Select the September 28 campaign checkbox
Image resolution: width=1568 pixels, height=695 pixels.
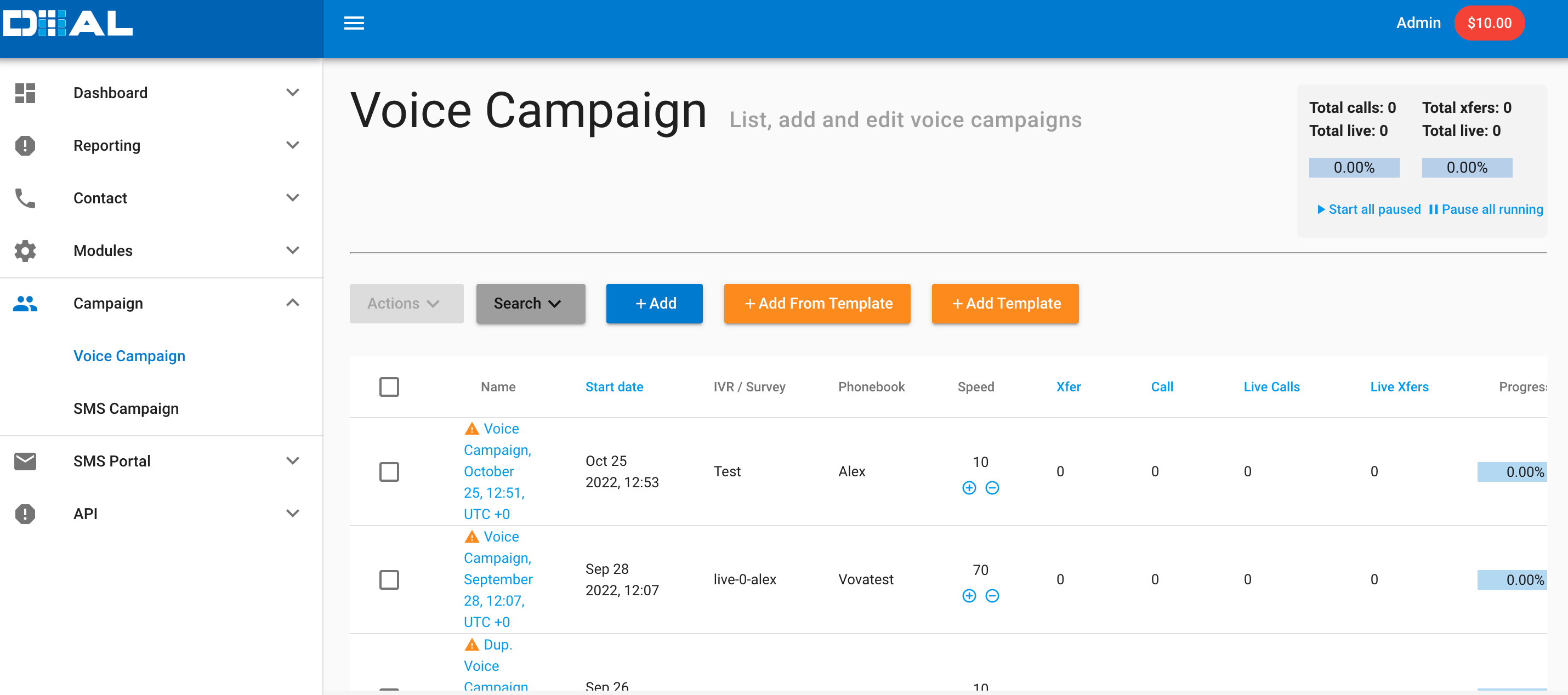pyautogui.click(x=389, y=579)
